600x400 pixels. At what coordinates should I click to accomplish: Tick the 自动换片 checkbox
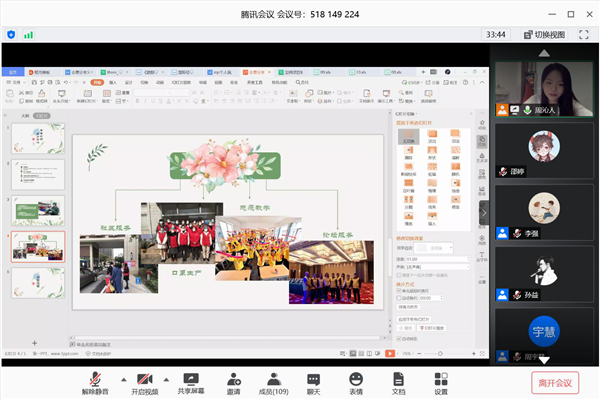tap(399, 298)
